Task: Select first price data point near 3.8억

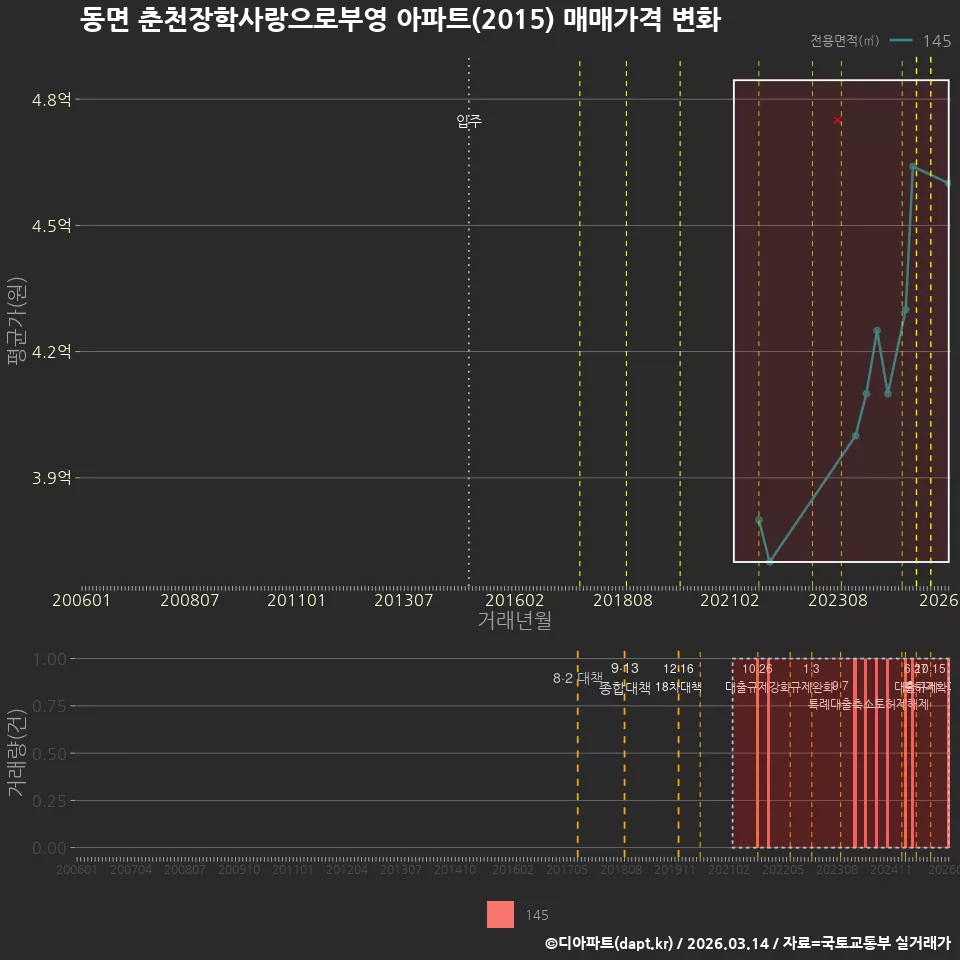Action: coord(759,520)
